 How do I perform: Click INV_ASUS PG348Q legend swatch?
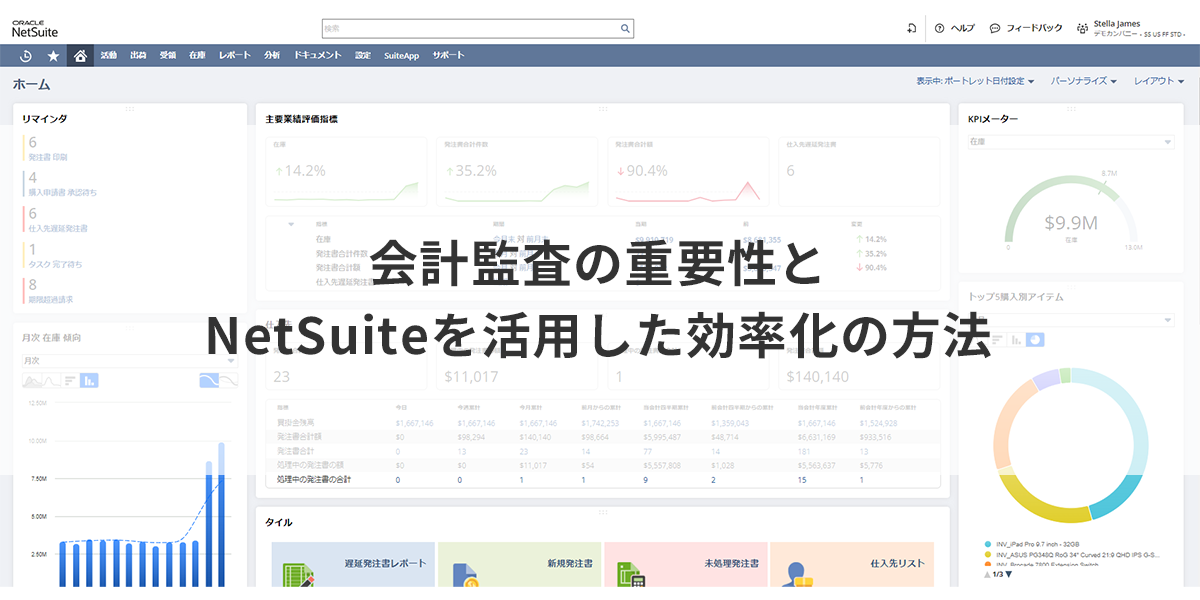[x=988, y=553]
